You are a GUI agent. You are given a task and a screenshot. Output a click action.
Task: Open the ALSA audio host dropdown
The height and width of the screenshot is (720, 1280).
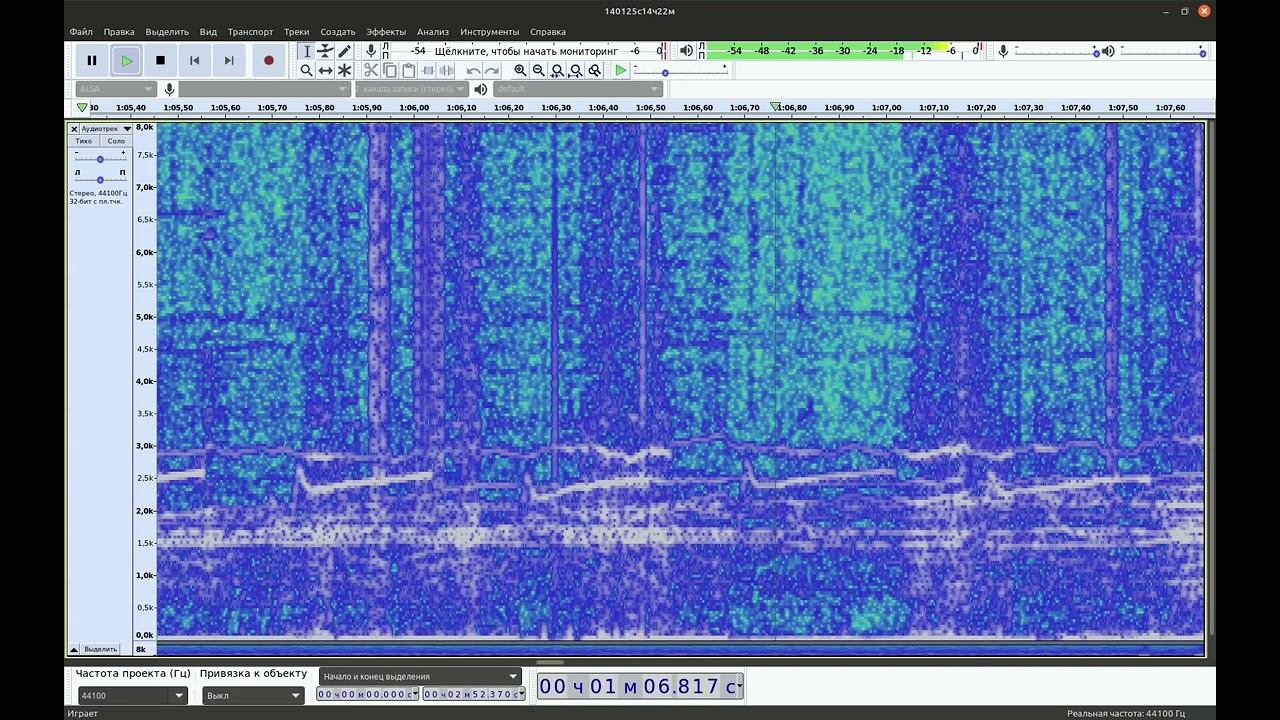115,89
